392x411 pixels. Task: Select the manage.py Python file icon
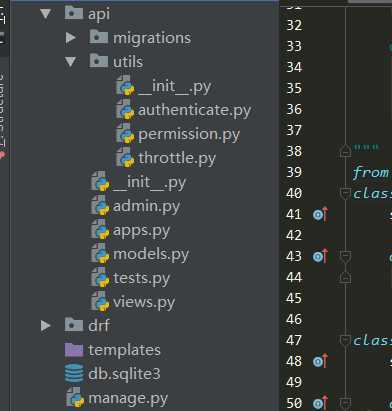pyautogui.click(x=75, y=397)
